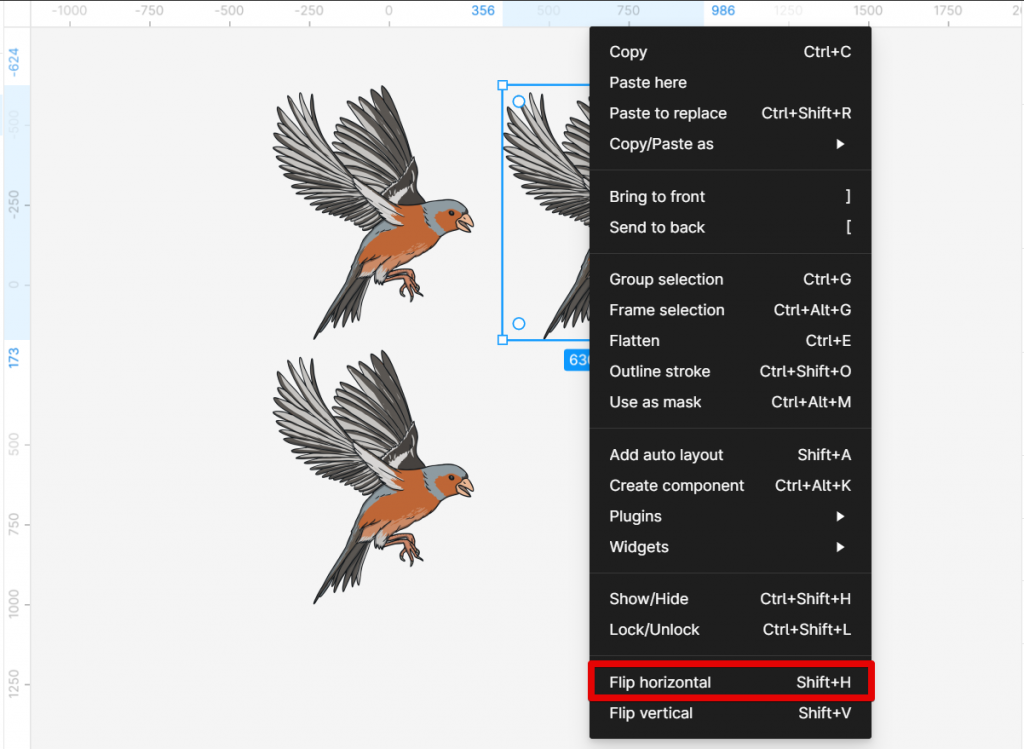Expand the Plugins submenu
Viewport: 1024px width, 749px height.
tap(635, 516)
